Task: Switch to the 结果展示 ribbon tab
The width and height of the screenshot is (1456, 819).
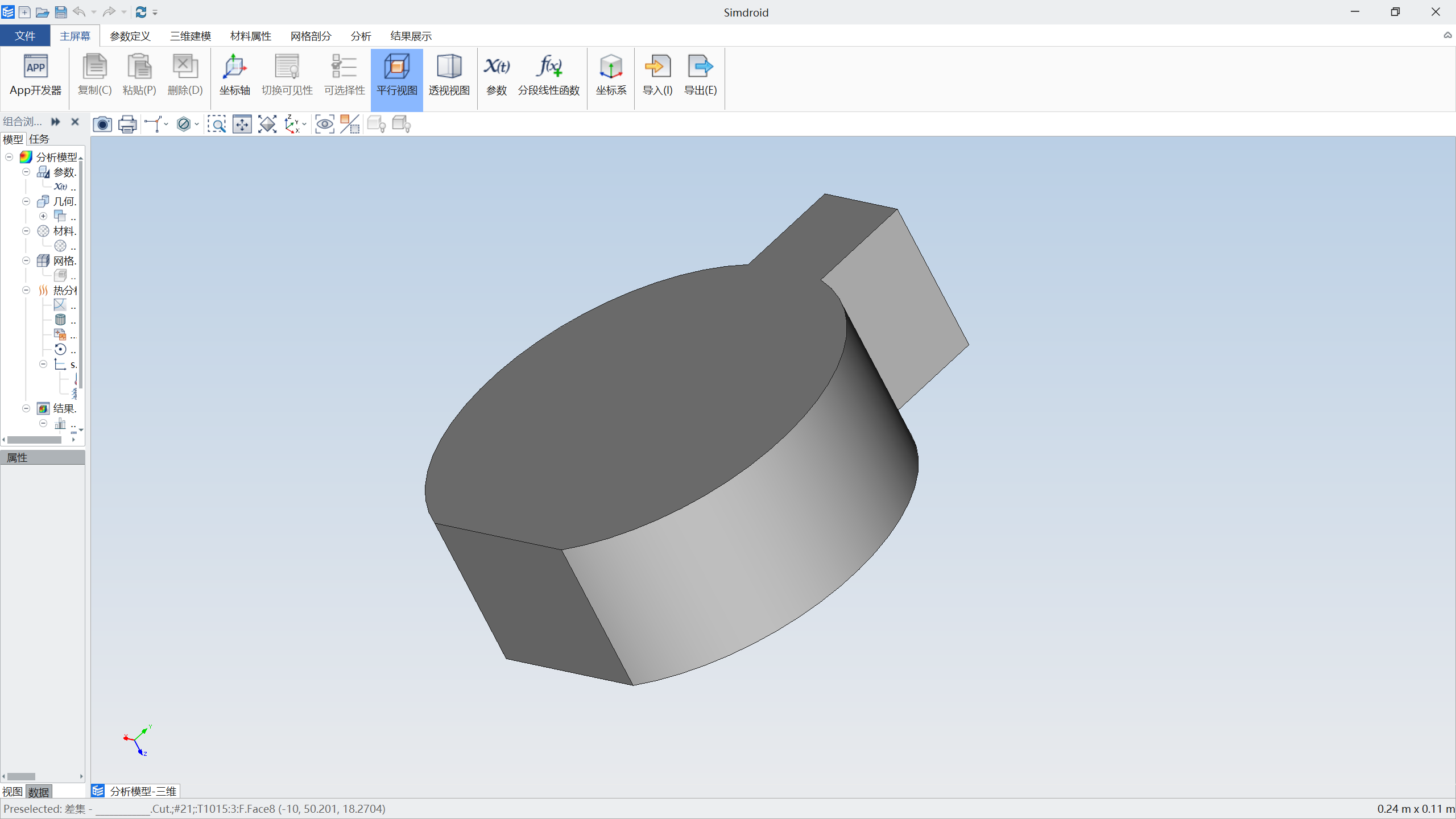Action: click(411, 36)
